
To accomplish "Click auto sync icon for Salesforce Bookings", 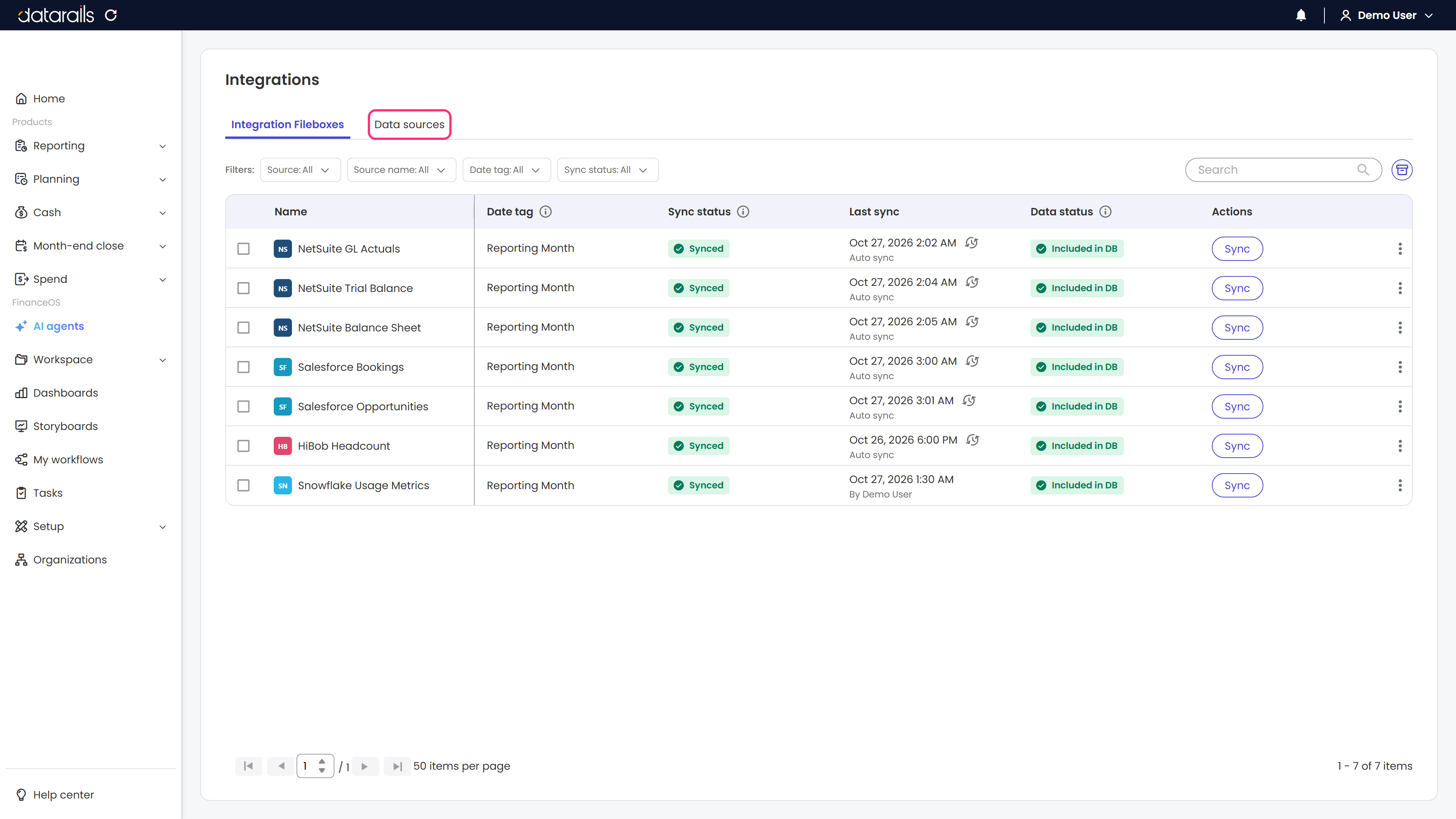I will pyautogui.click(x=972, y=361).
